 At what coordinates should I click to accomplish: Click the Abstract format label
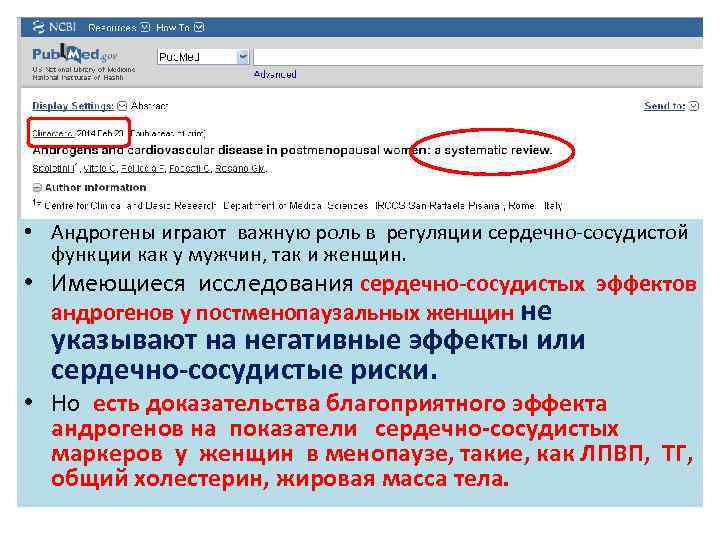150,106
